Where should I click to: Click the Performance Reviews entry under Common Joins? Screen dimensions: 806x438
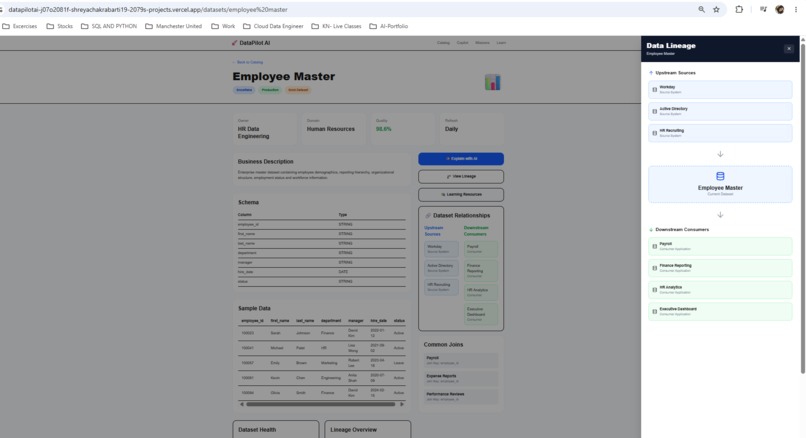461,396
